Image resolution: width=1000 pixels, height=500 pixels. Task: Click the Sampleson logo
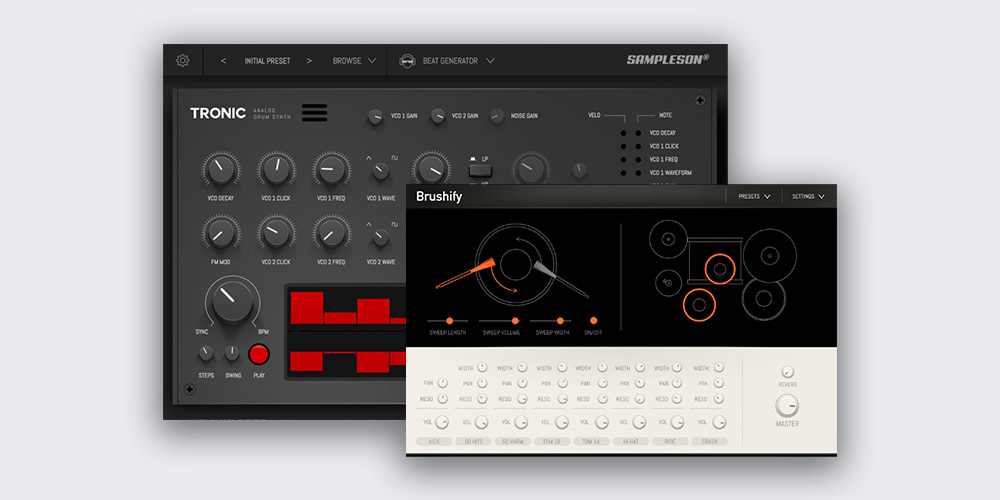668,59
